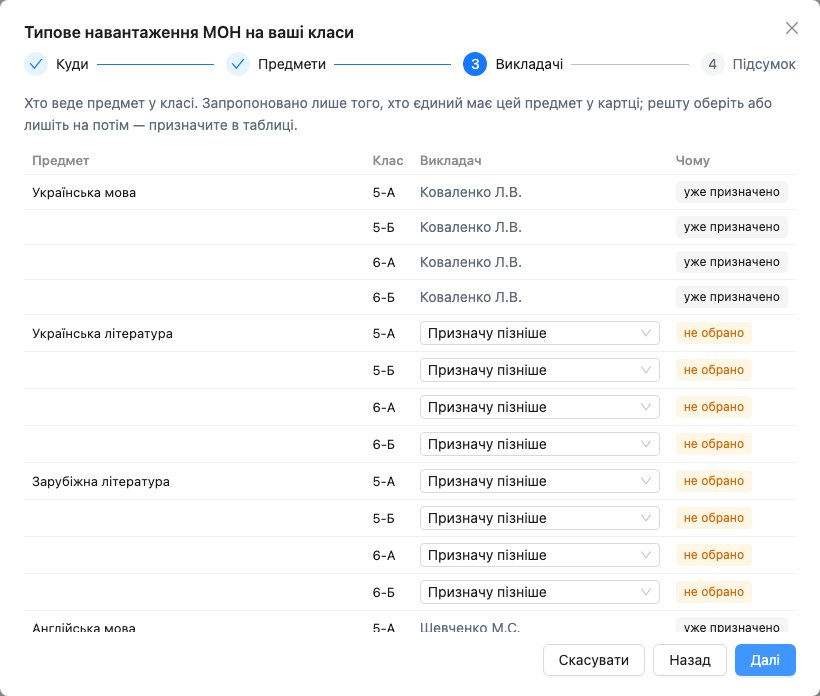Viewport: 820px width, 696px height.
Task: Click 'уже призначено' badge for Українська мова 6-А
Action: [732, 262]
